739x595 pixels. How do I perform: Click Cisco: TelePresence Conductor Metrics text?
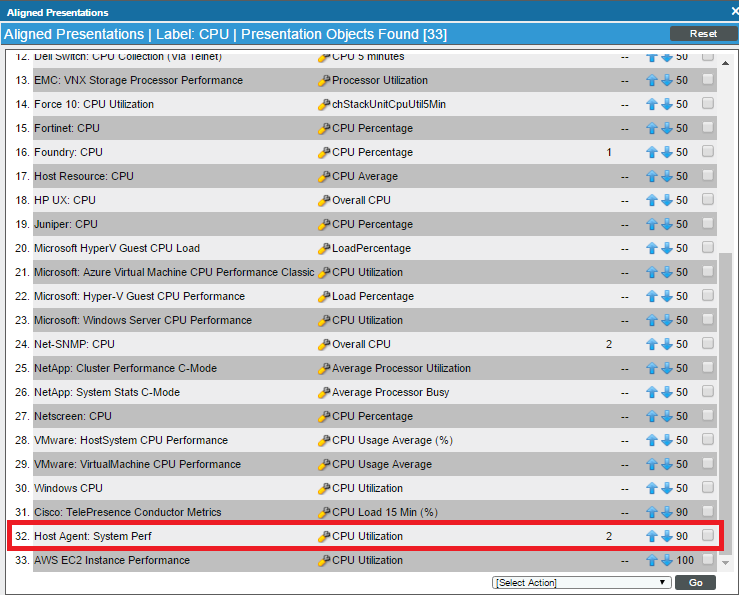(128, 512)
